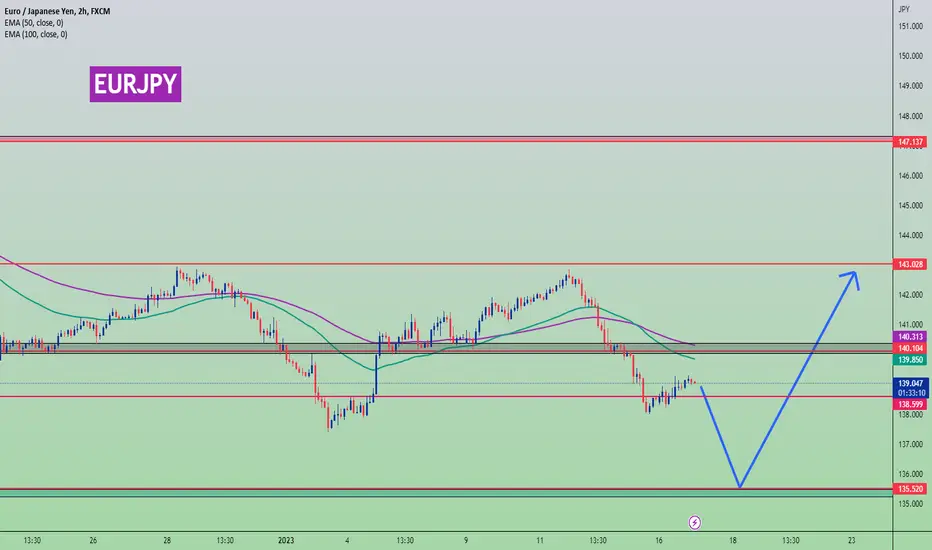932x550 pixels.
Task: Click the 26 date label on time axis
Action: [x=93, y=540]
